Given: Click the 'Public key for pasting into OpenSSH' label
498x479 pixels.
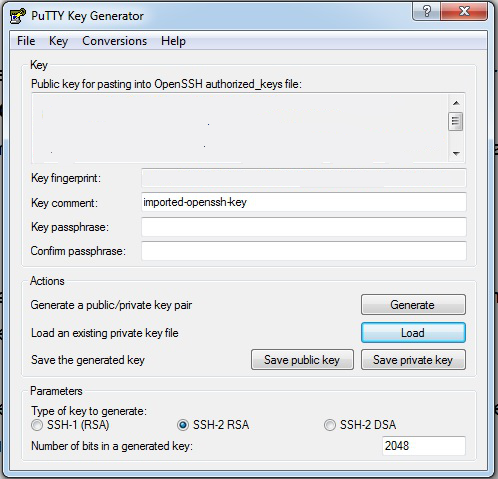Looking at the screenshot, I should click(x=166, y=84).
